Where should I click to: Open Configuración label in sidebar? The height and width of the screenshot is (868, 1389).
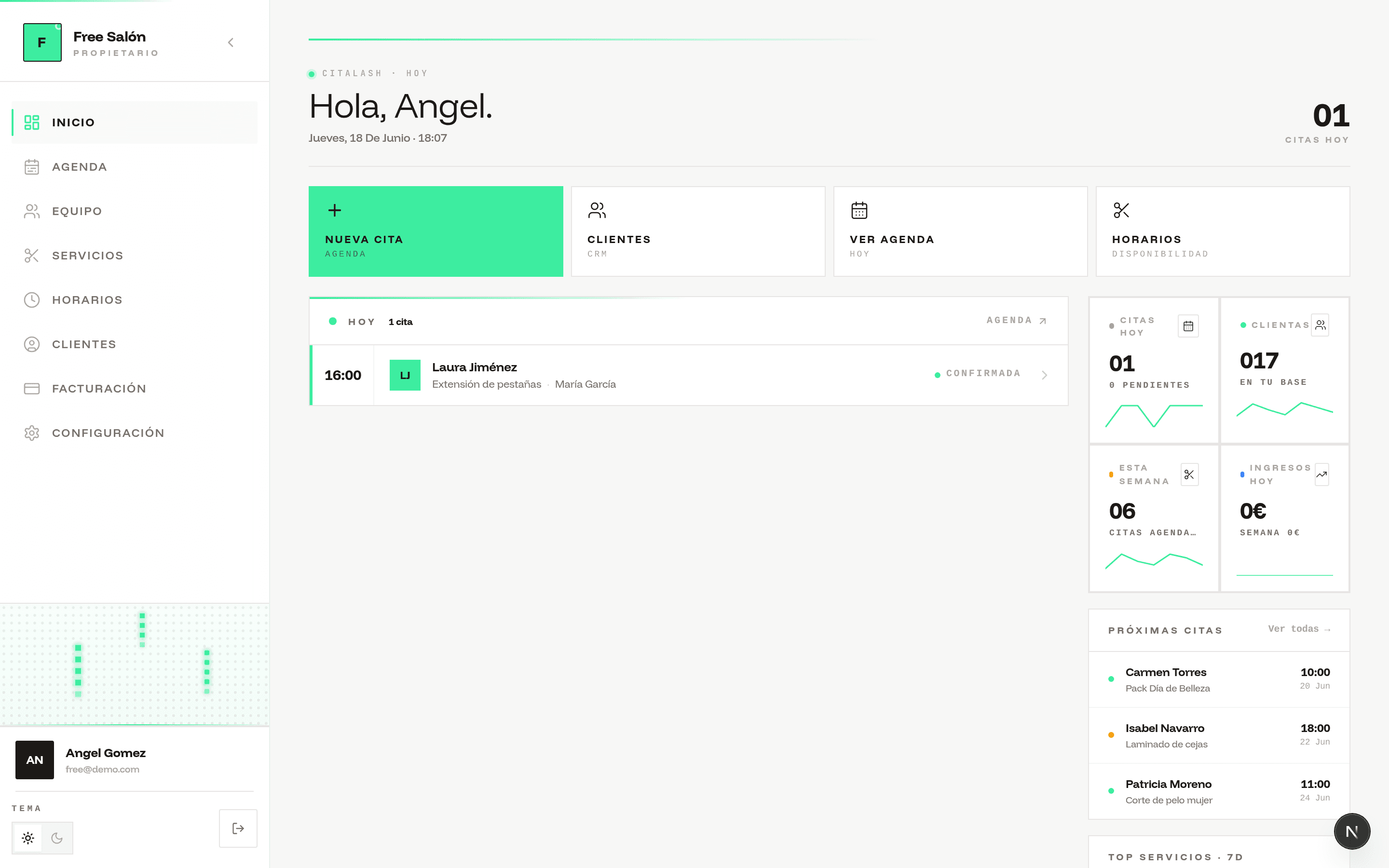(x=108, y=433)
